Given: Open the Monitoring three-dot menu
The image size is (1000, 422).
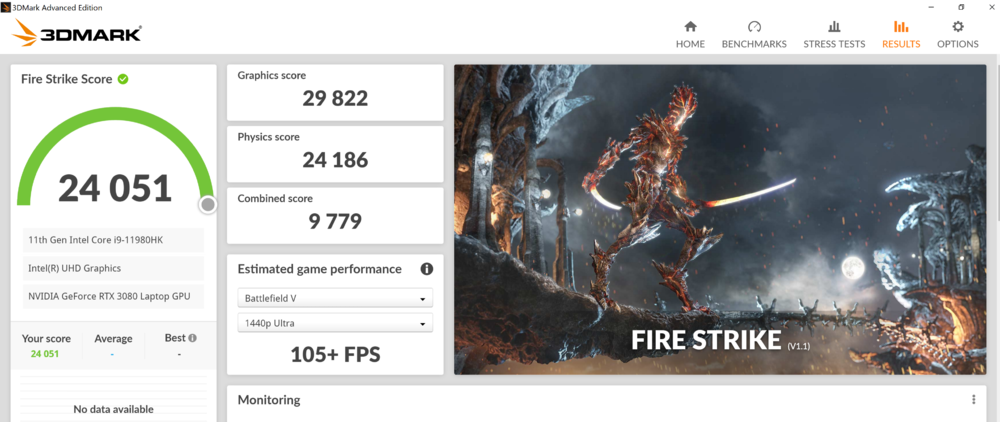Looking at the screenshot, I should (973, 400).
